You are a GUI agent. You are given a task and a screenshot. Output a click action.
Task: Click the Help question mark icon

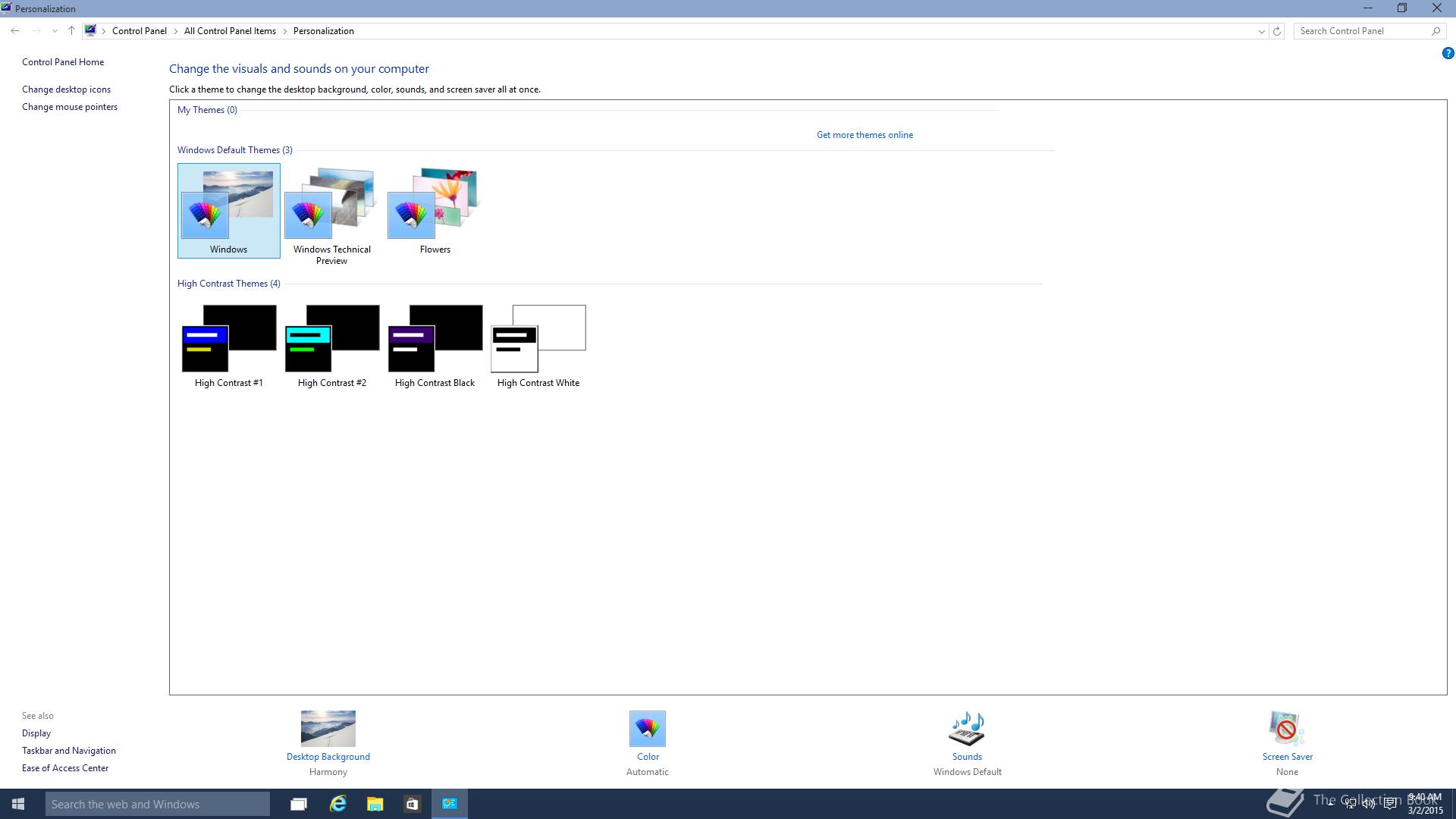tap(1448, 53)
